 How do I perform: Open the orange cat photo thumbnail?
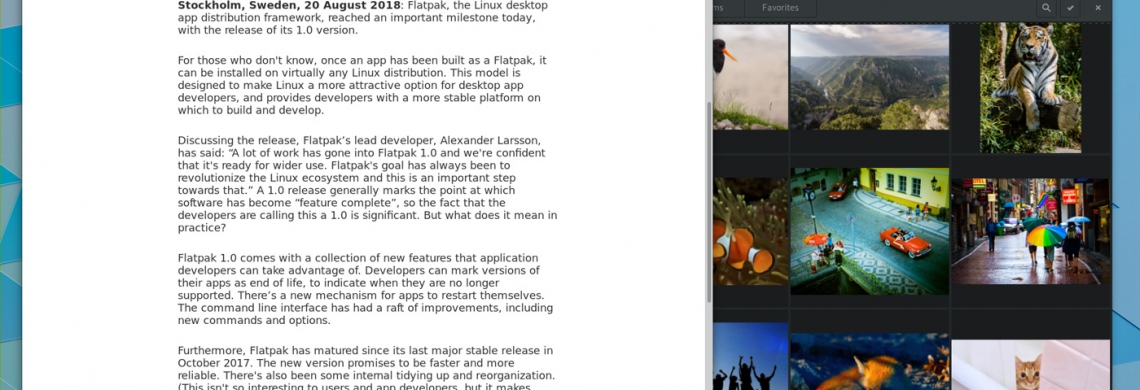point(1030,365)
